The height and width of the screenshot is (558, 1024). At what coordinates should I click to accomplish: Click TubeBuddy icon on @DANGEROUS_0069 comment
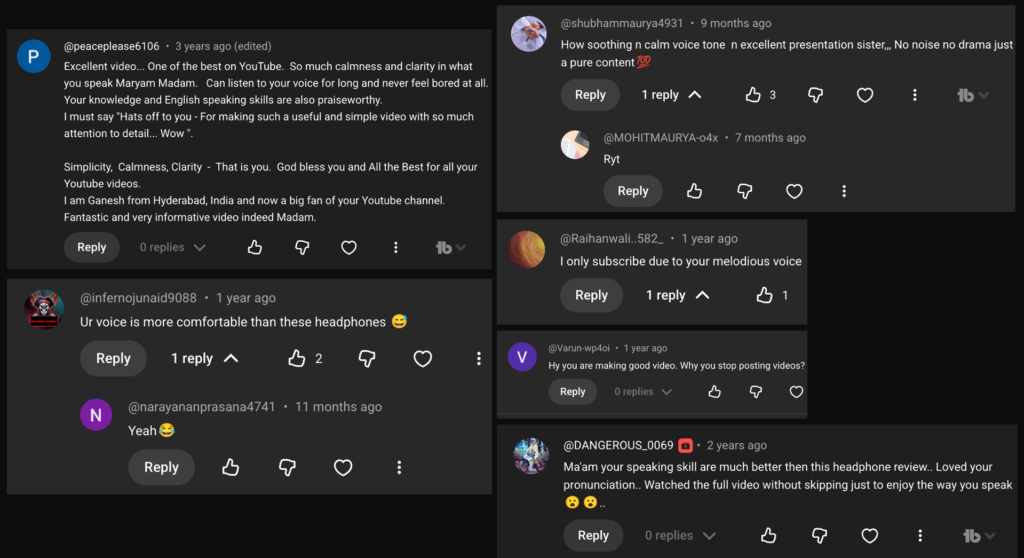[971, 536]
